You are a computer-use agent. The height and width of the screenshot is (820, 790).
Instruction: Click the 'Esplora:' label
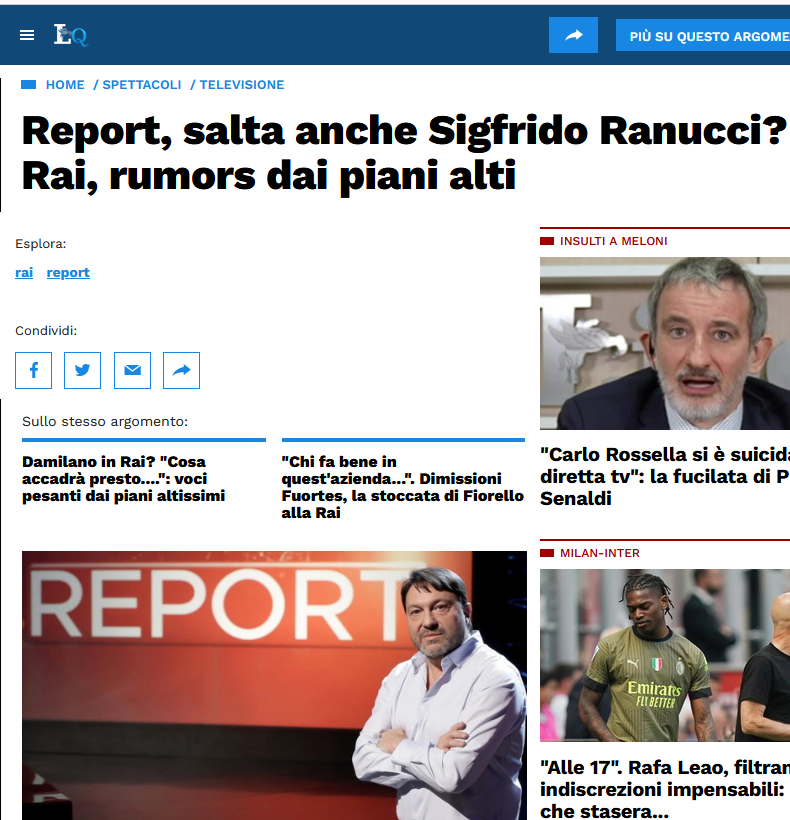point(41,244)
